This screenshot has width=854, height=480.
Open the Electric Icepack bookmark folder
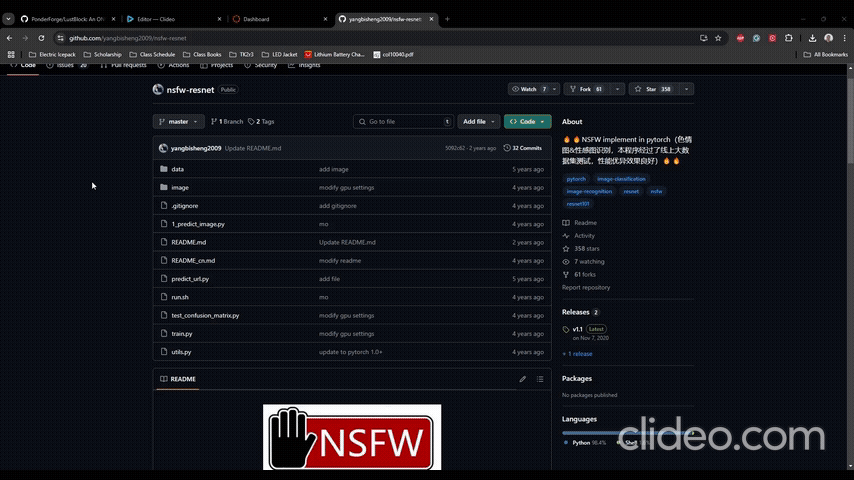pos(52,54)
